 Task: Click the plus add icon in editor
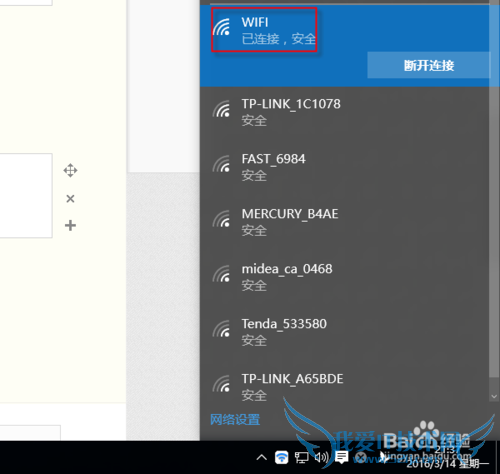coord(70,226)
